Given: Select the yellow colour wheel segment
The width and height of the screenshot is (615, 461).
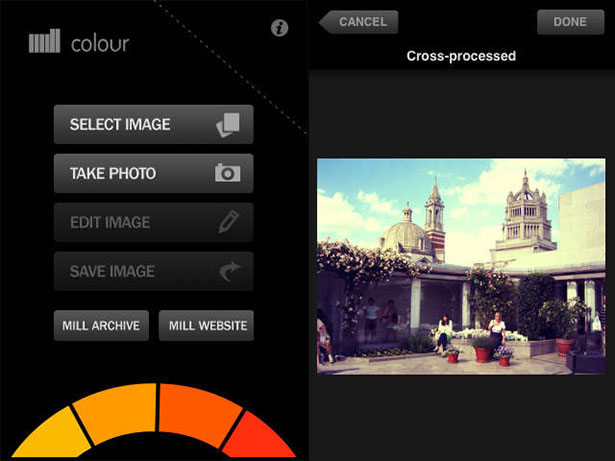Looking at the screenshot, I should point(53,435).
